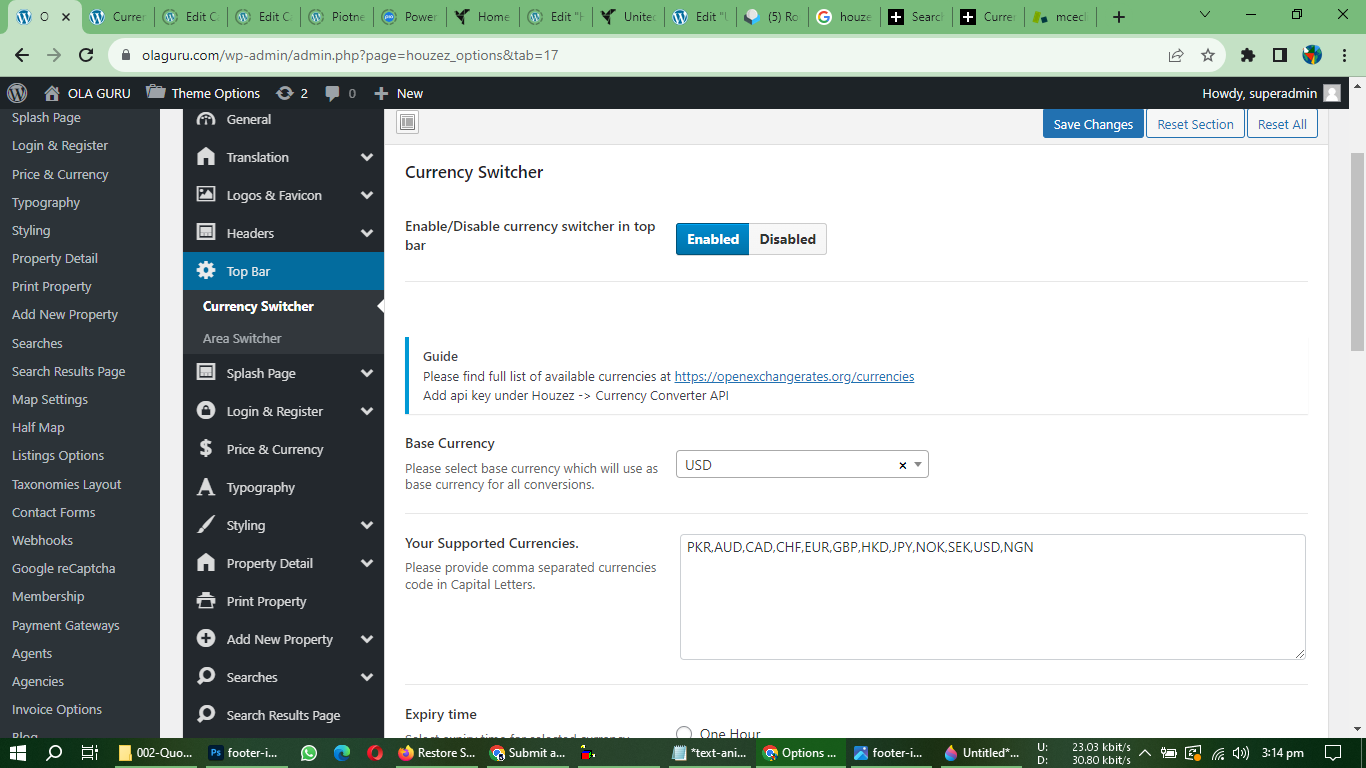Open Currency Switcher subsection
Viewport: 1366px width, 768px height.
[258, 306]
